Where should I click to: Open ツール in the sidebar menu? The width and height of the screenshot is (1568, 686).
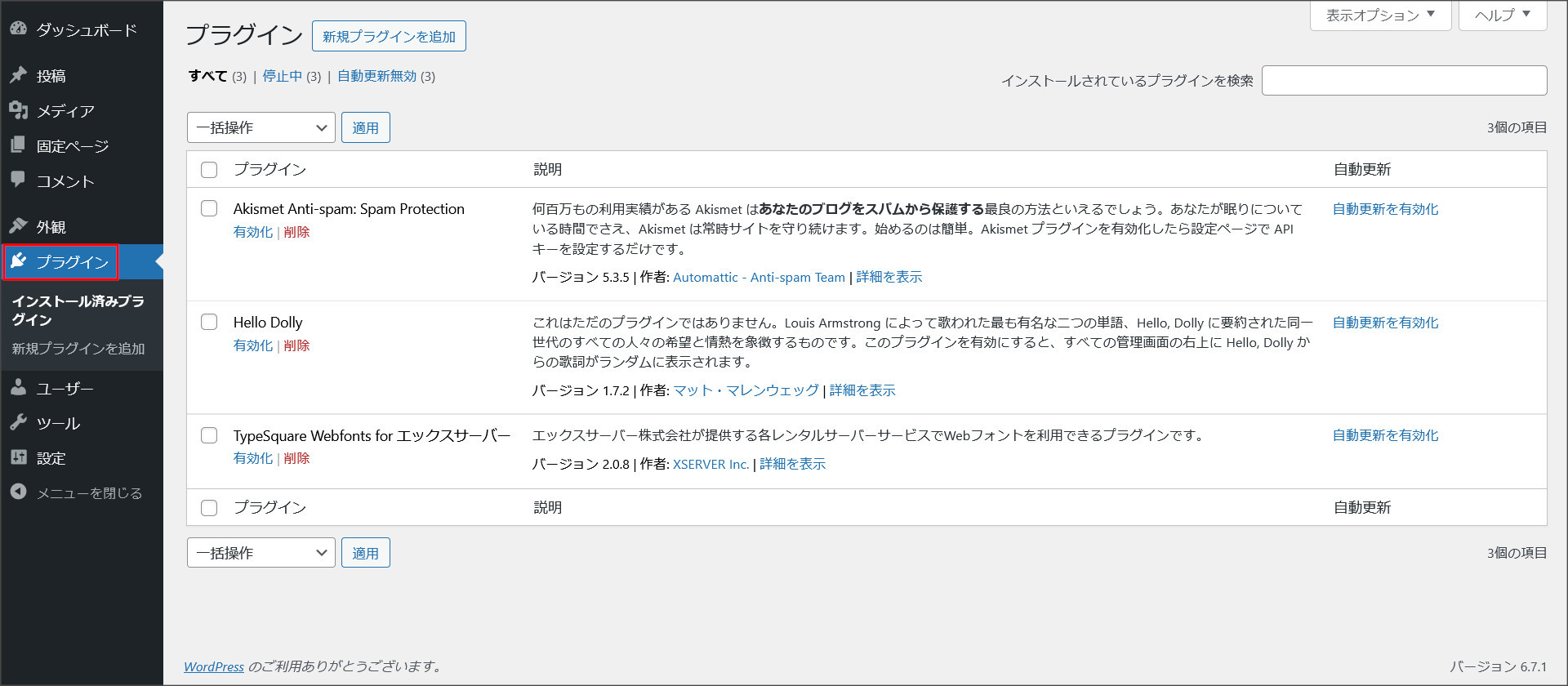pos(58,424)
